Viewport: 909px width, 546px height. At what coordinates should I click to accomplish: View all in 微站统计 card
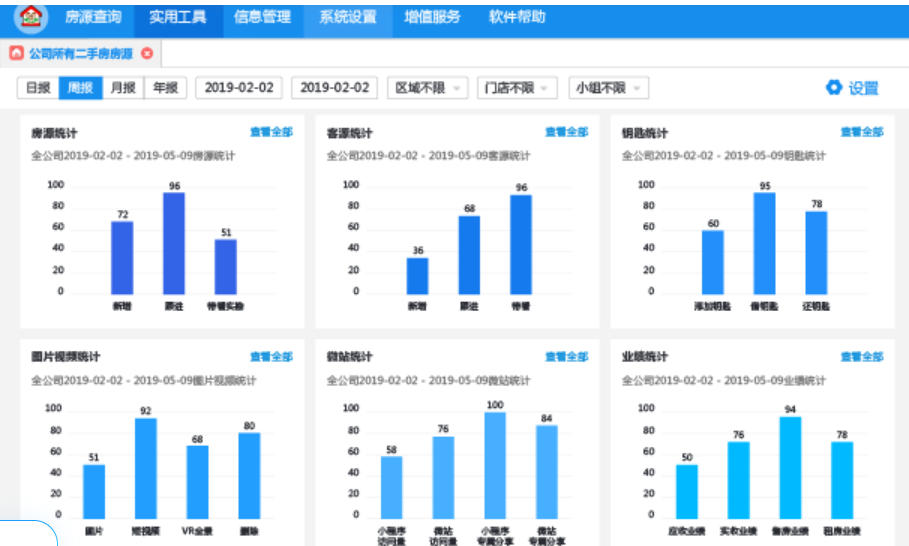pyautogui.click(x=566, y=356)
